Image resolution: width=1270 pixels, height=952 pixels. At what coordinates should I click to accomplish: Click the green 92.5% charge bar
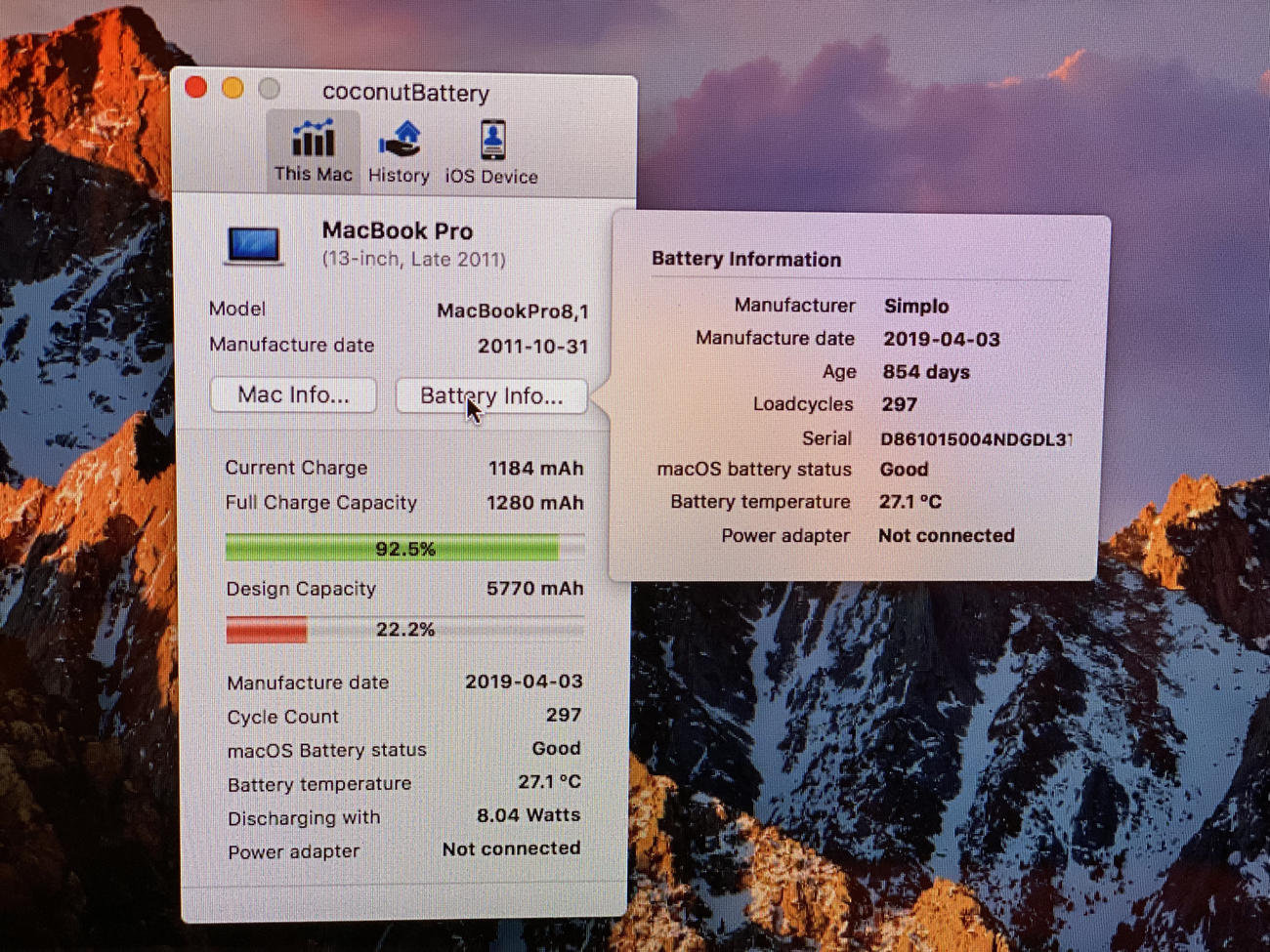click(404, 548)
